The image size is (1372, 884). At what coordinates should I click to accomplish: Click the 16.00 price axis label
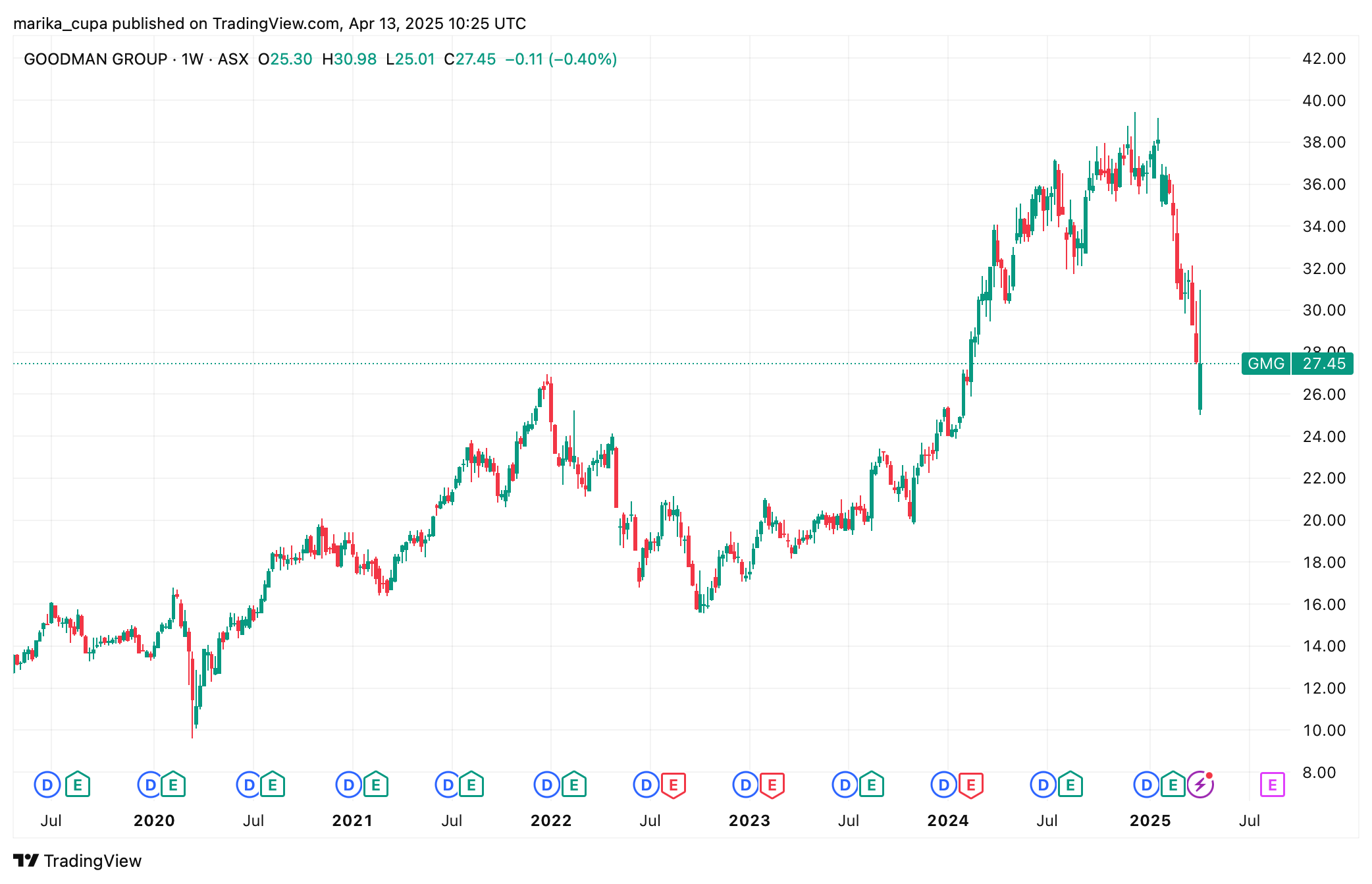[x=1324, y=605]
